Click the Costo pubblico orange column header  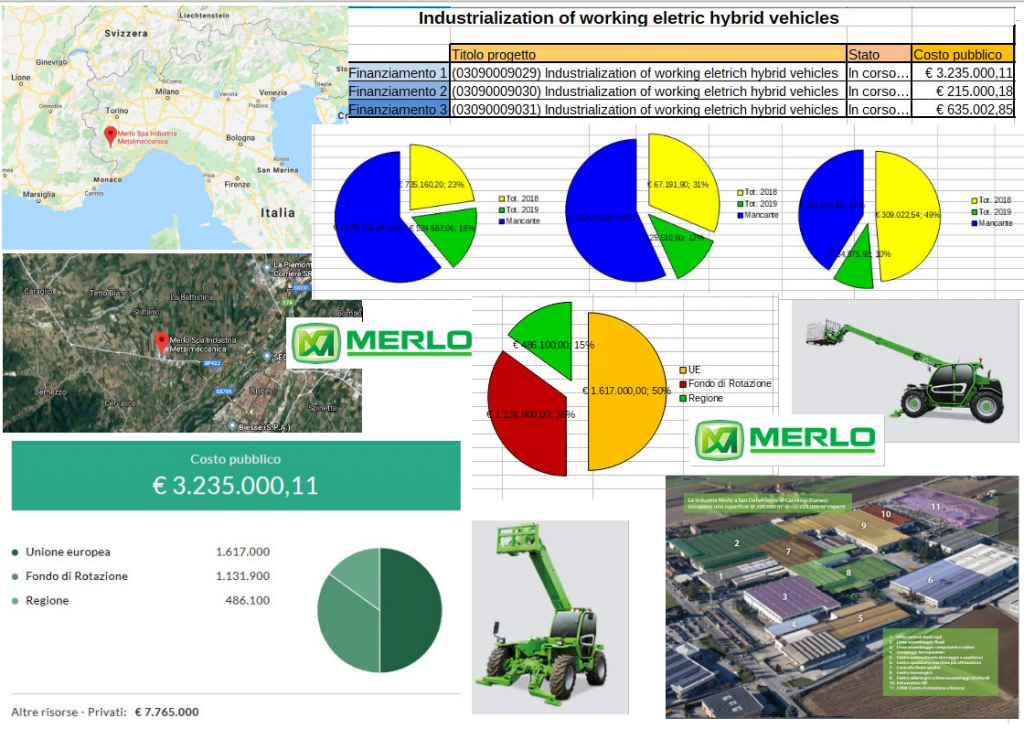(x=963, y=54)
